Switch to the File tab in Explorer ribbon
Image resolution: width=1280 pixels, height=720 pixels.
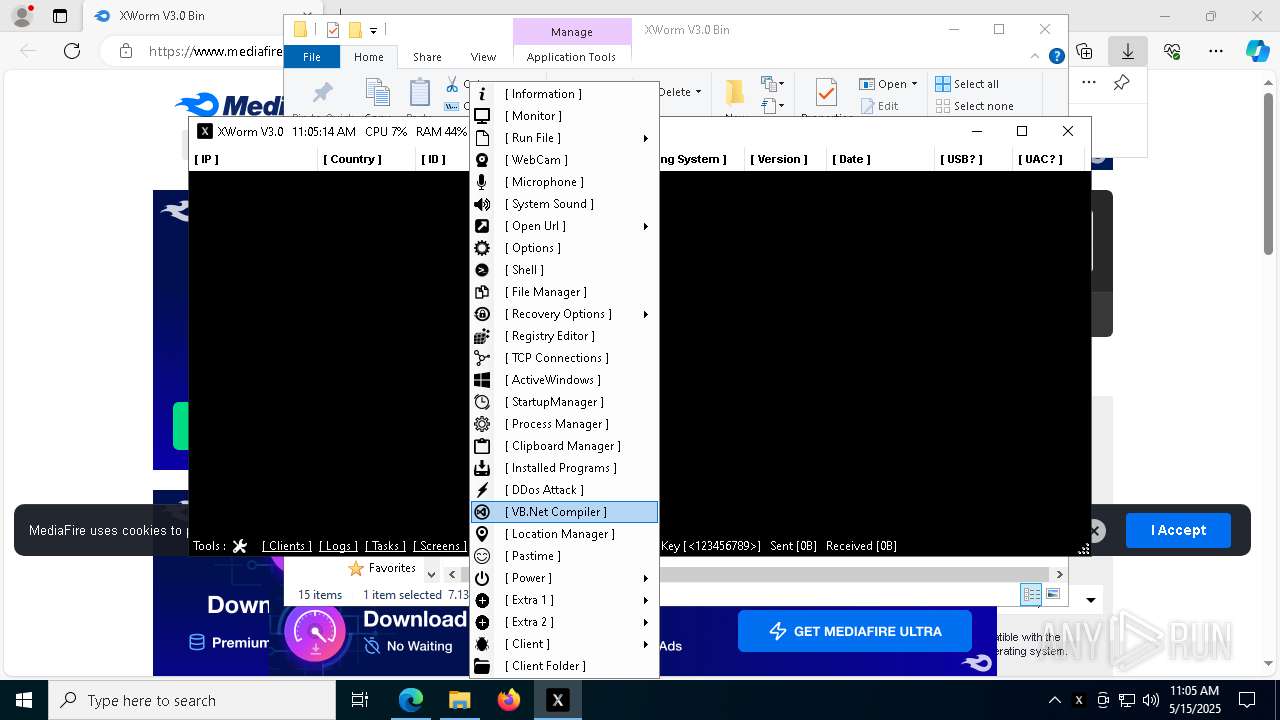(312, 57)
